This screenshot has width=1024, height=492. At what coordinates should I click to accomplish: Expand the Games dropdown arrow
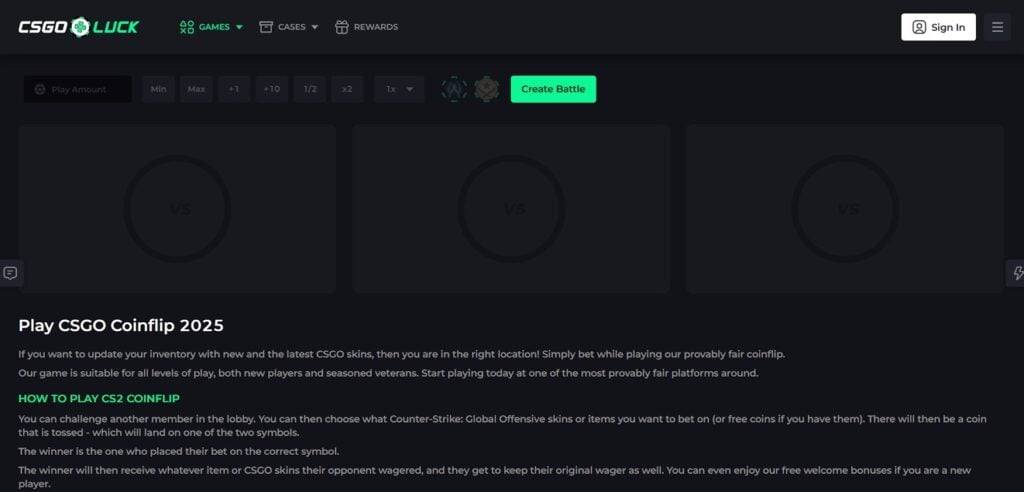tap(239, 27)
